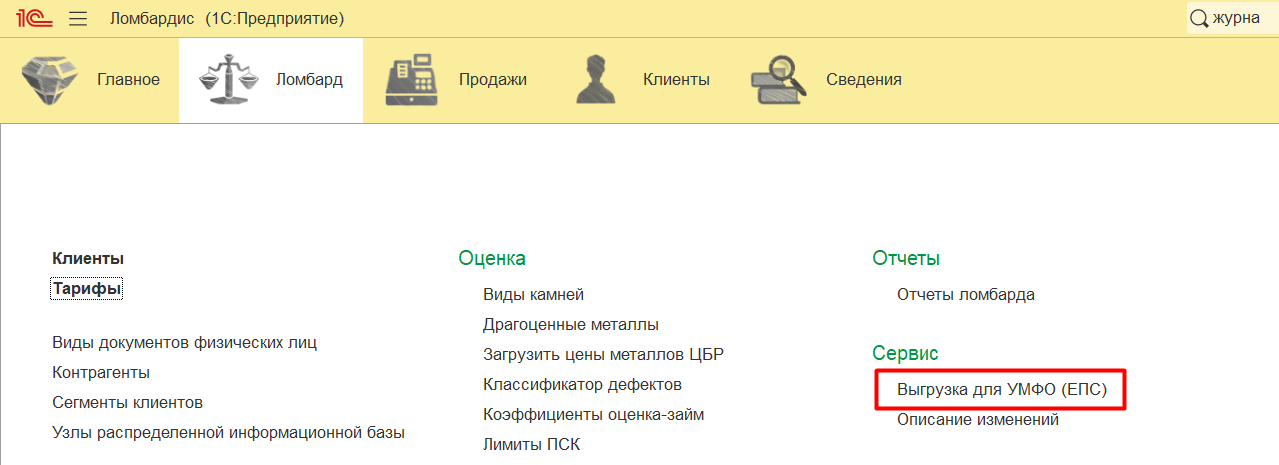Click the cash register icon of Продажи
This screenshot has height=465, width=1279.
tap(412, 80)
